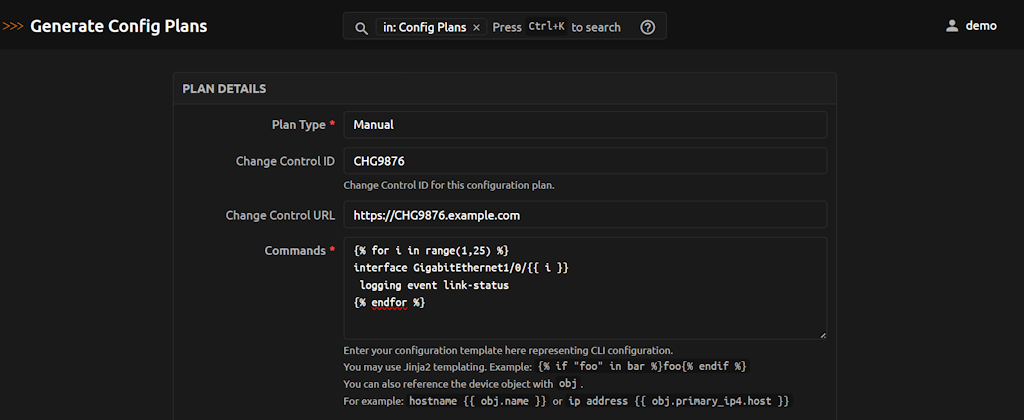Click the 'endfor' word in Commands

[389, 302]
